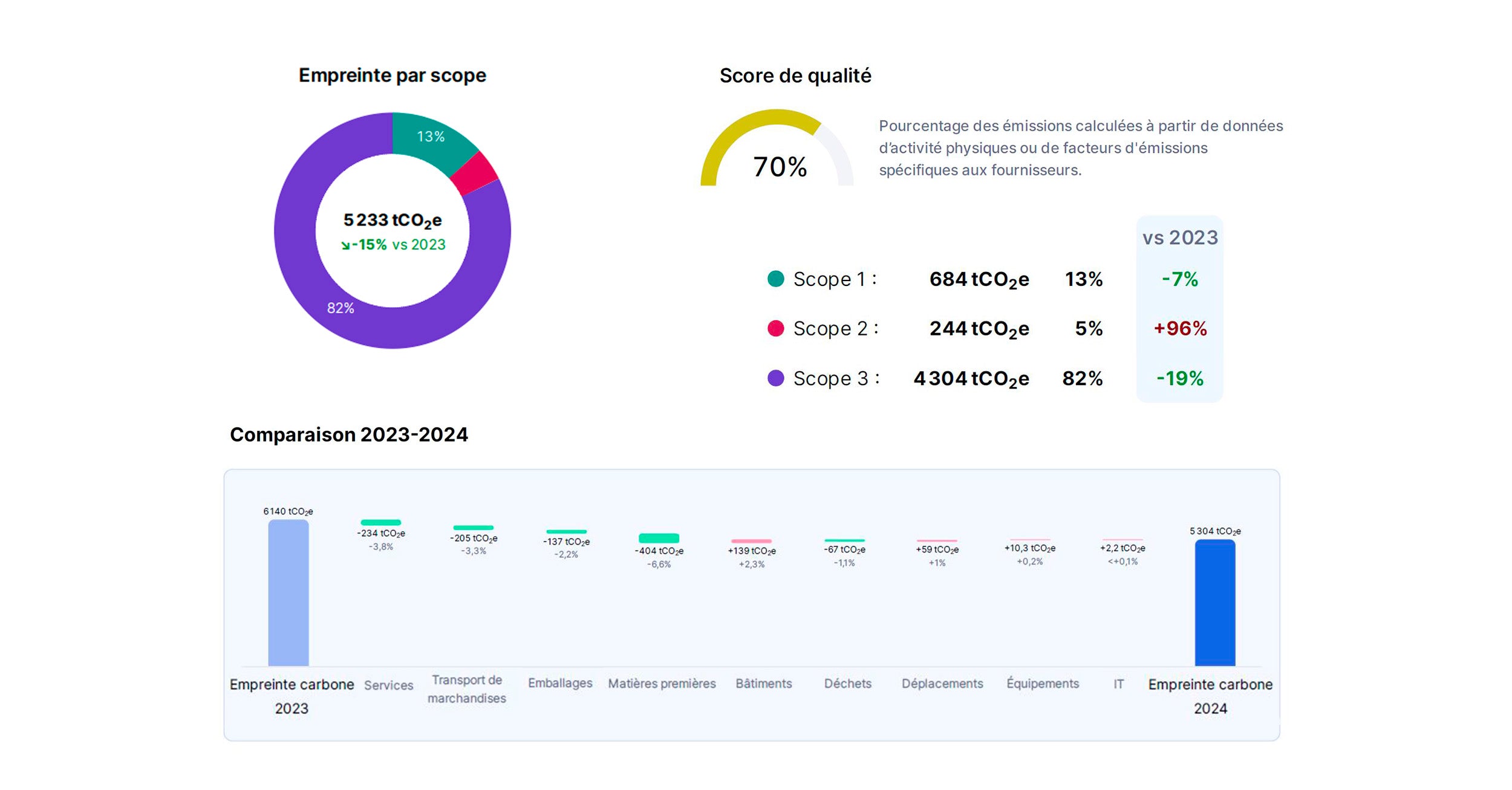Viewport: 1512px width, 790px height.
Task: Click the pink Bâtiments +139 bar
Action: [751, 541]
